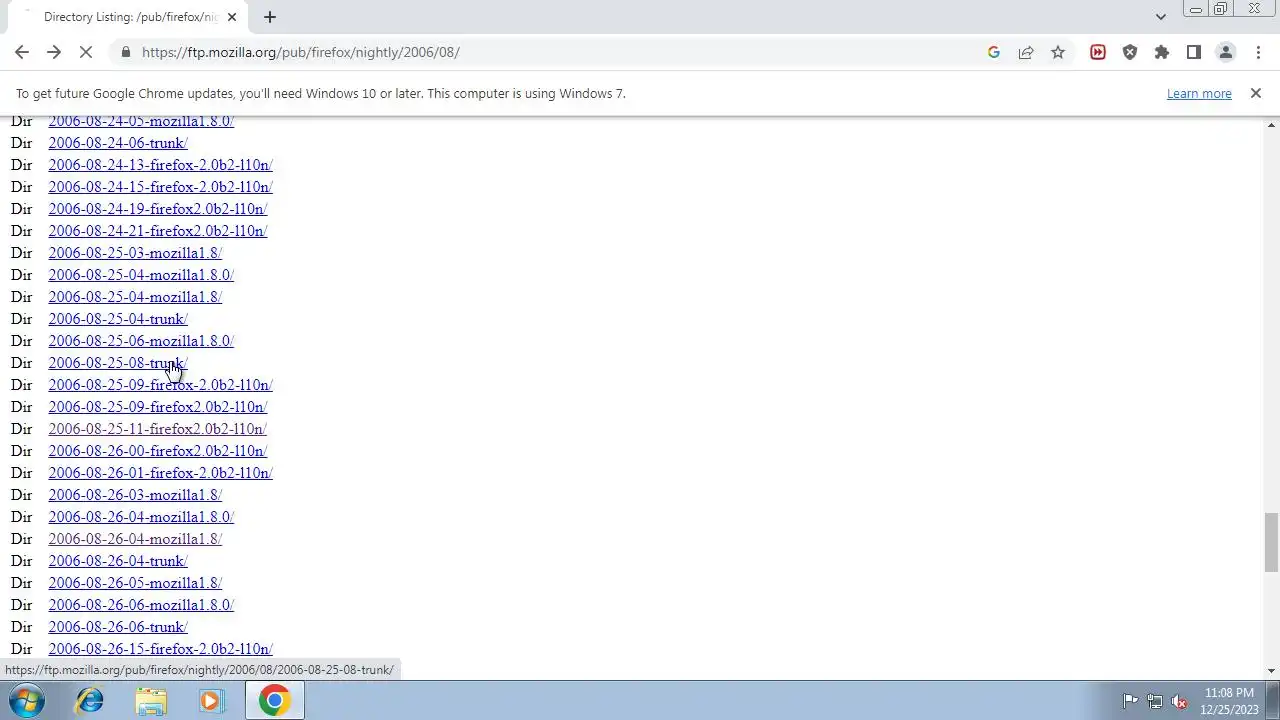Open 2006-08-25-03-mozilla1.8/ directory
The height and width of the screenshot is (720, 1280).
135,253
